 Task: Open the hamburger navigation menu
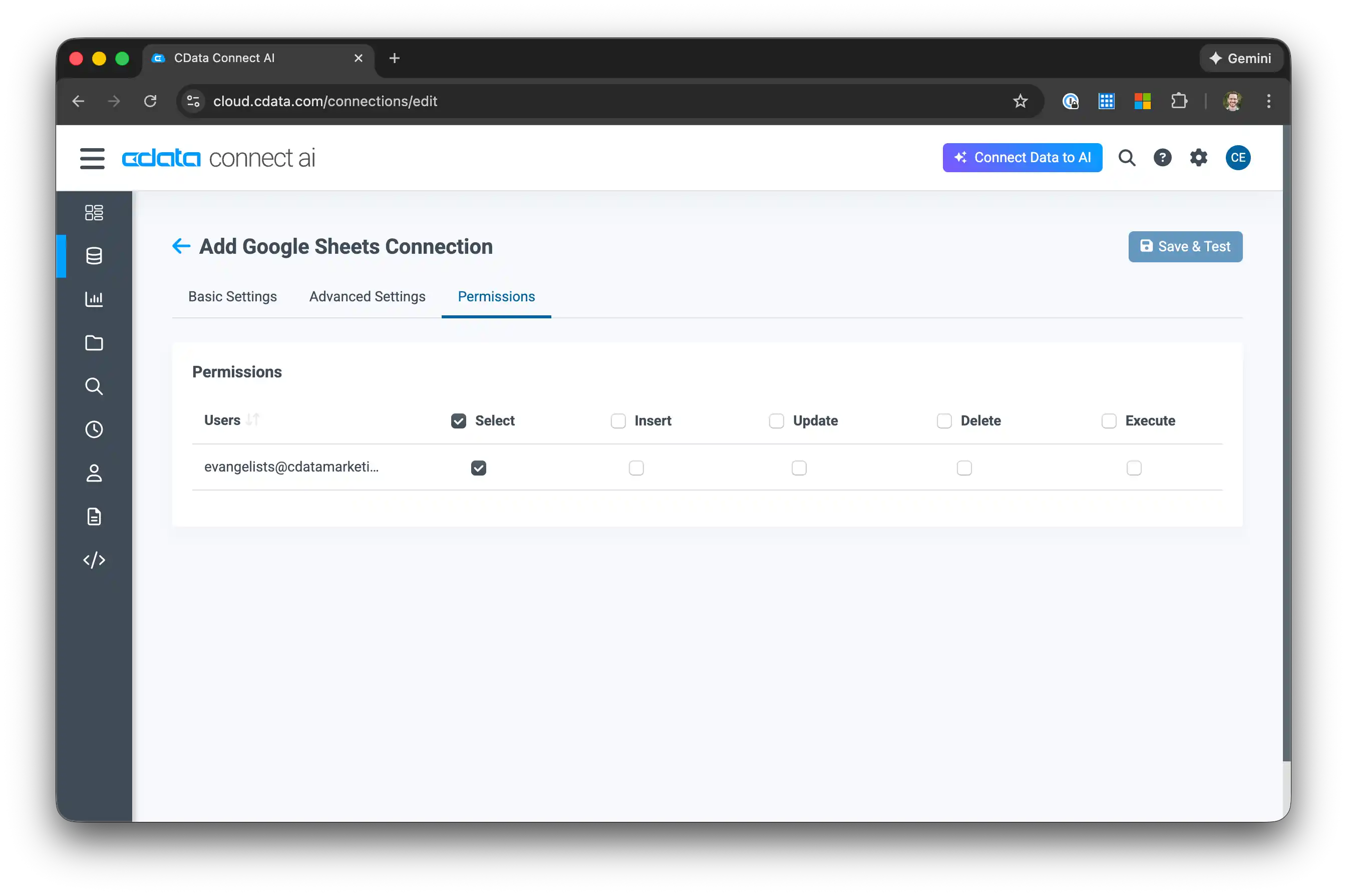tap(92, 158)
